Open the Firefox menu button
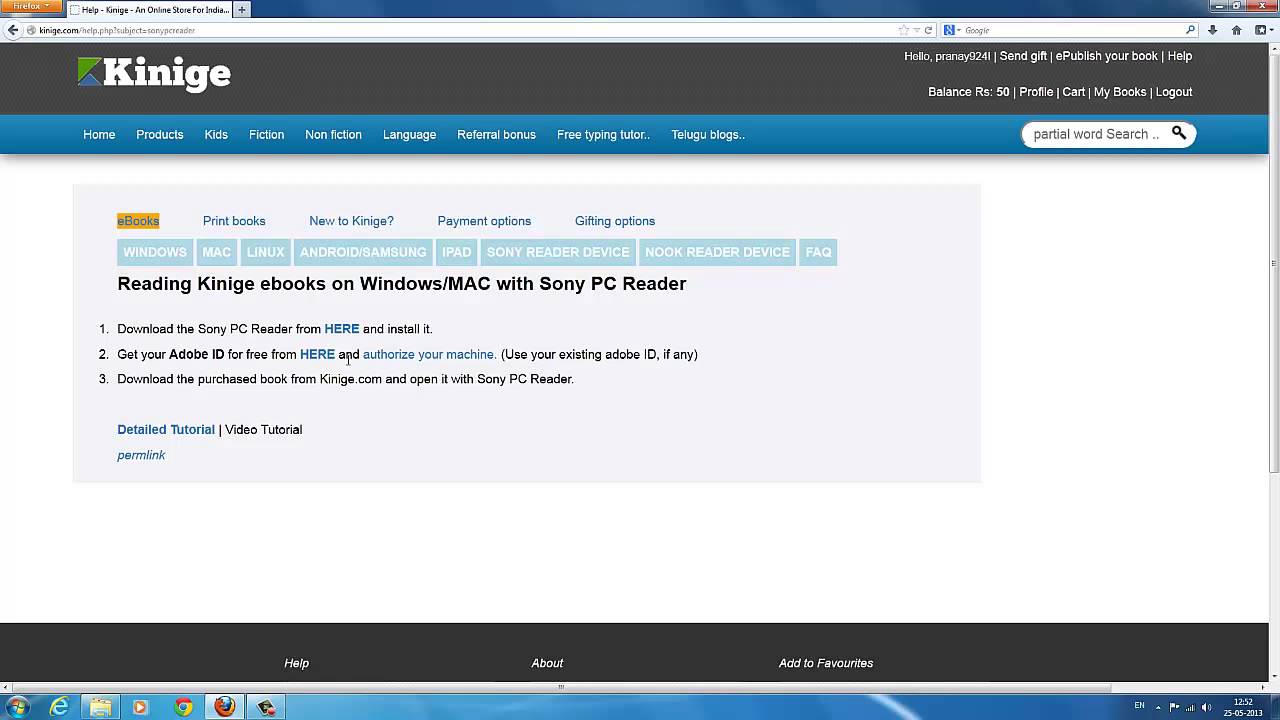 pos(31,6)
